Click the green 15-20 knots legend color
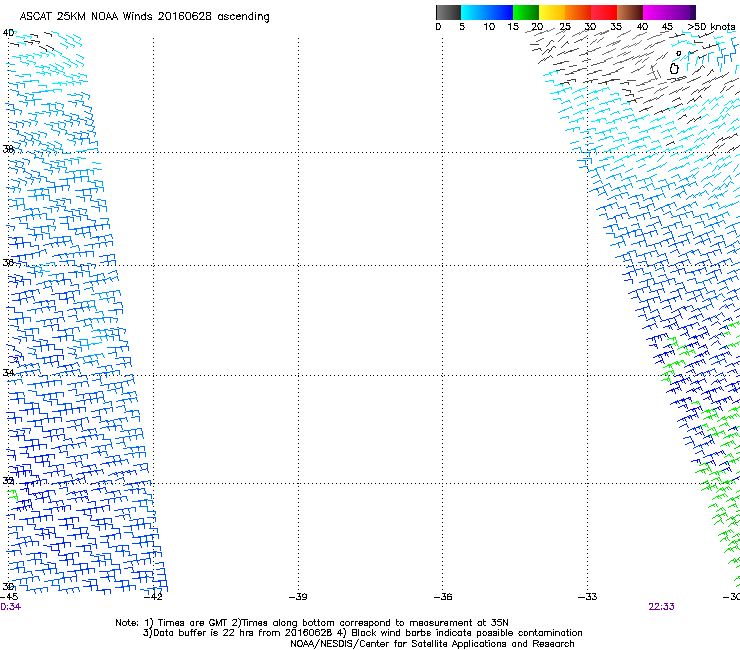Image resolution: width=740 pixels, height=650 pixels. coord(526,12)
